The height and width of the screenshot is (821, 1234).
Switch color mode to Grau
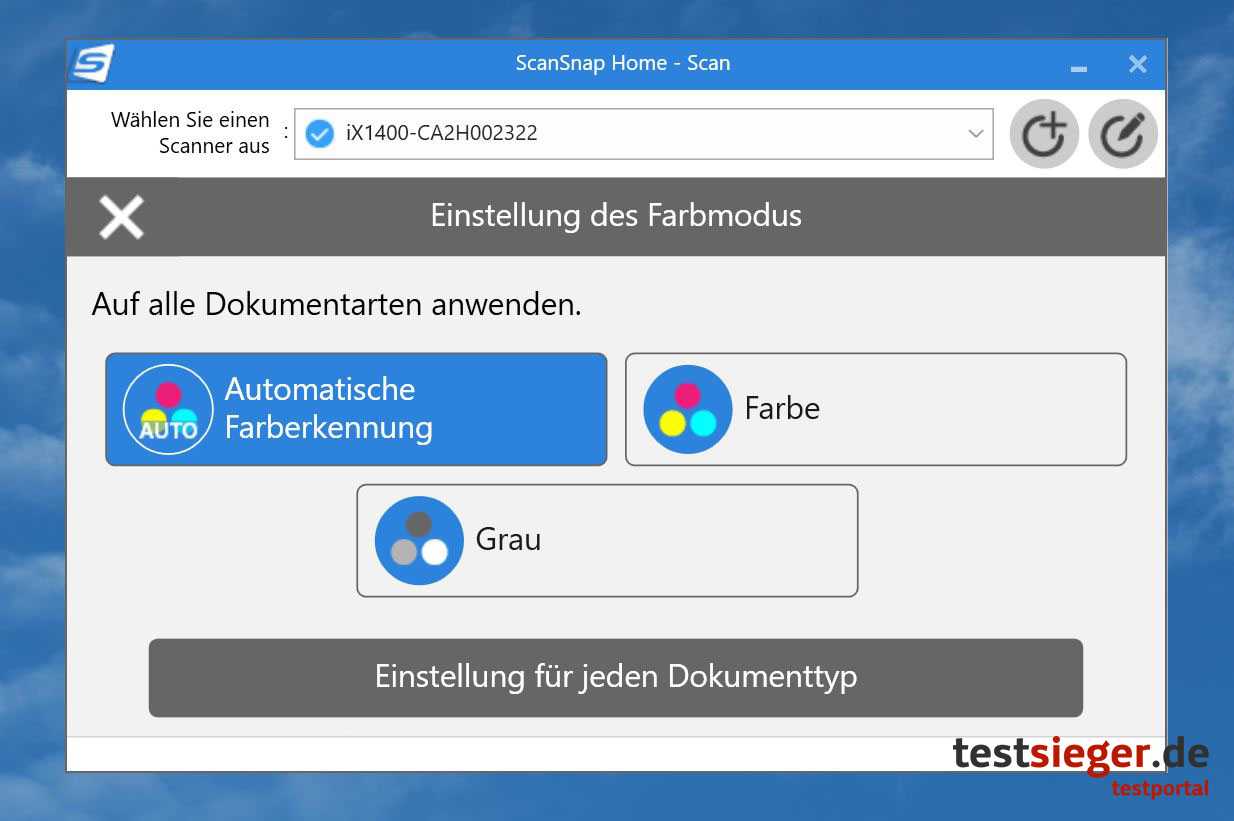607,540
